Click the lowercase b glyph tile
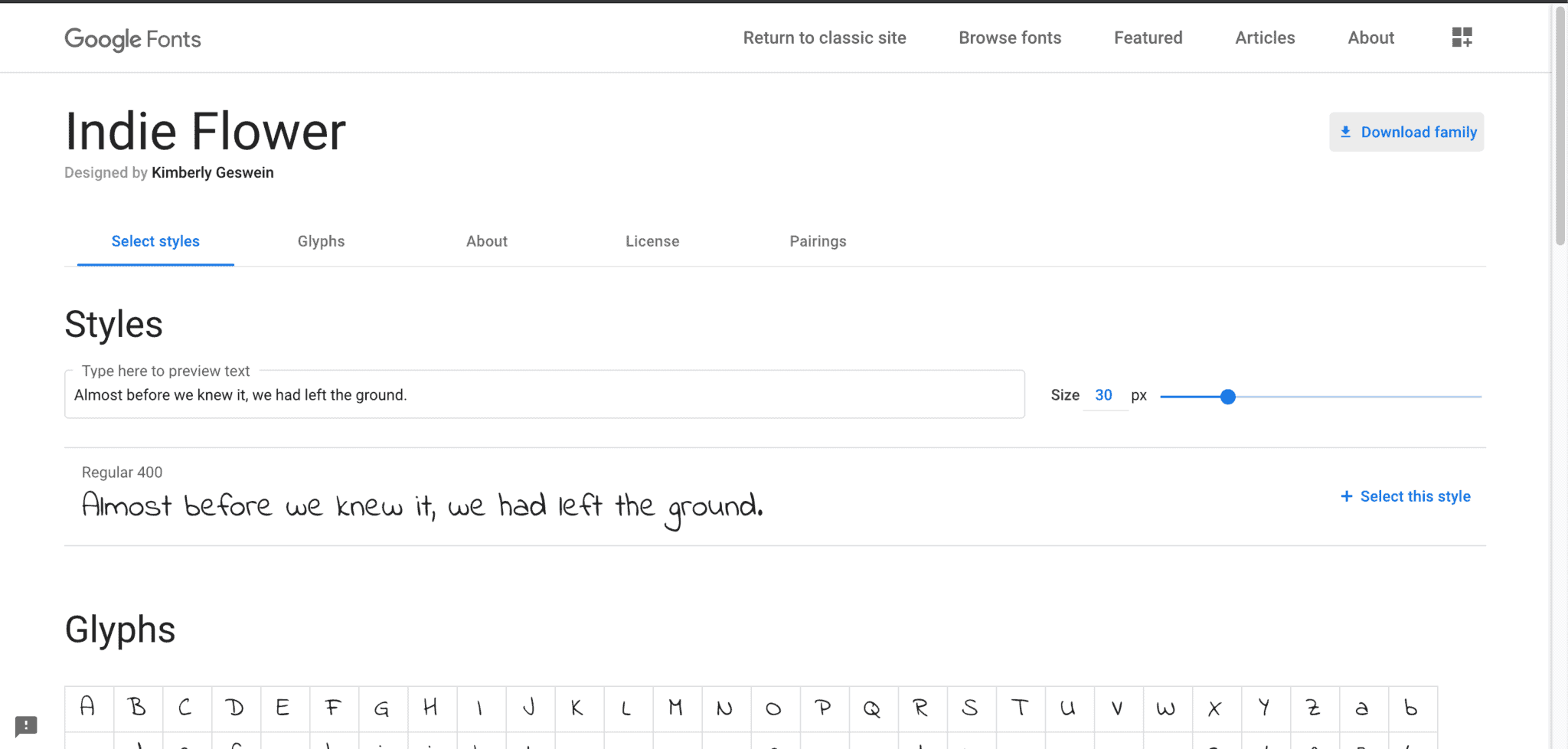Screen dimensions: 1568x749 (1411, 707)
